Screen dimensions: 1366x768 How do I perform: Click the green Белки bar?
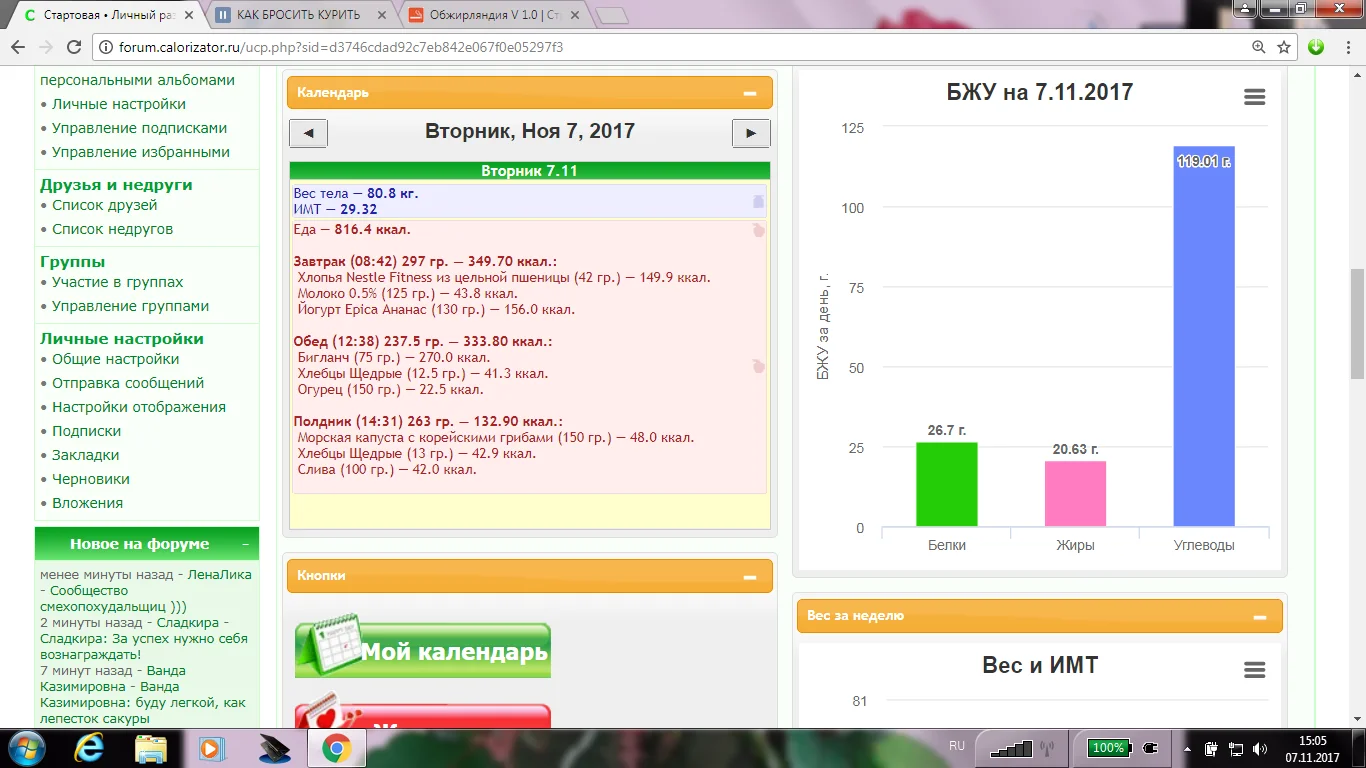[x=946, y=484]
